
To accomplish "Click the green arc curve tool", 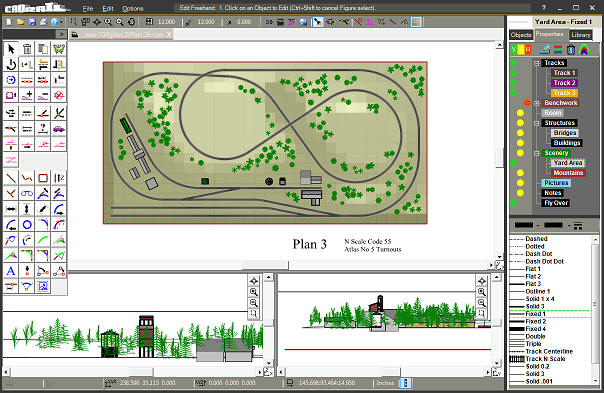I will (43, 240).
